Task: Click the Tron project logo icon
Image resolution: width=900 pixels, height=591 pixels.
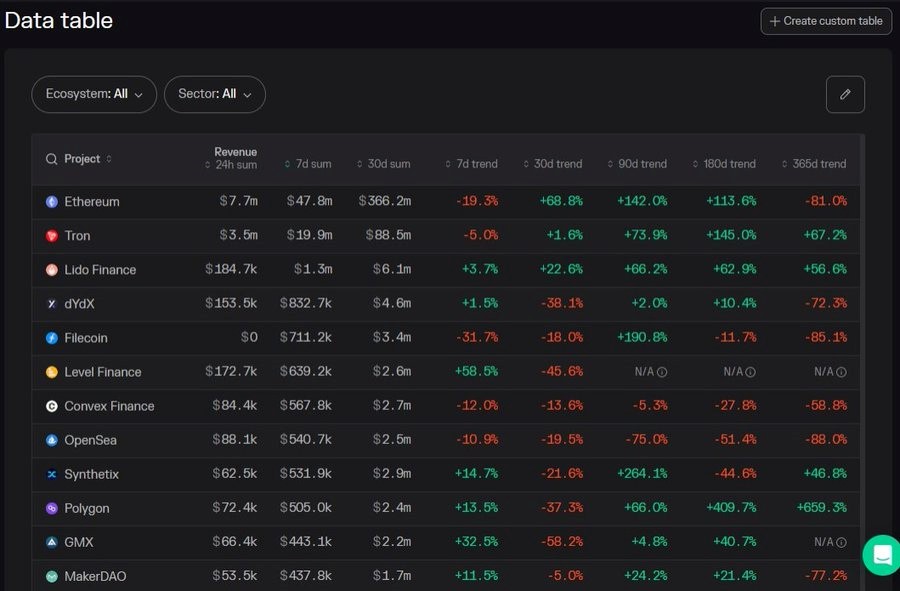Action: click(52, 236)
